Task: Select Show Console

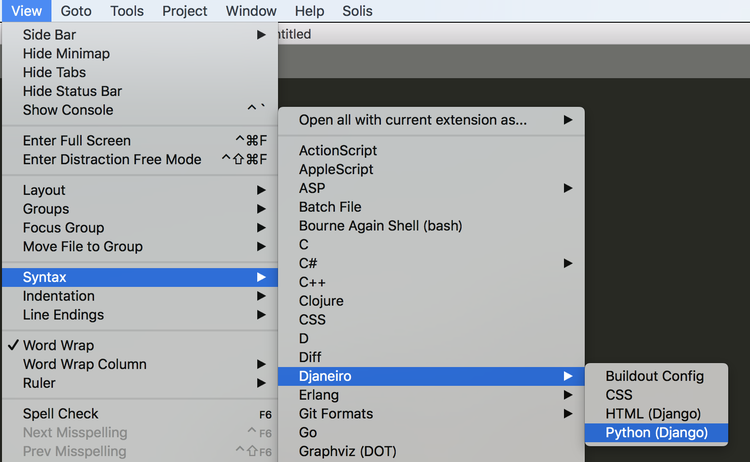Action: (140, 110)
